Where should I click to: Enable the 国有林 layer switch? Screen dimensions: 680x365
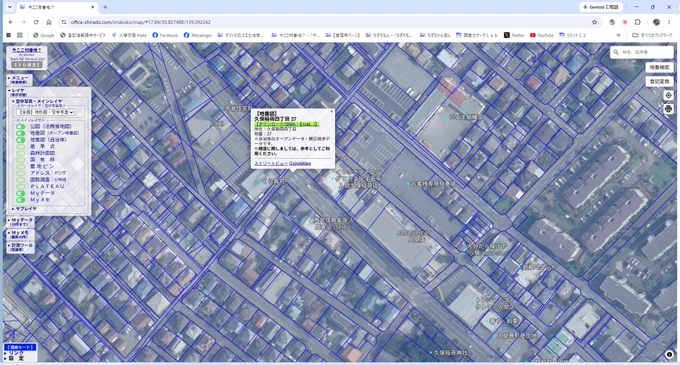click(x=20, y=160)
